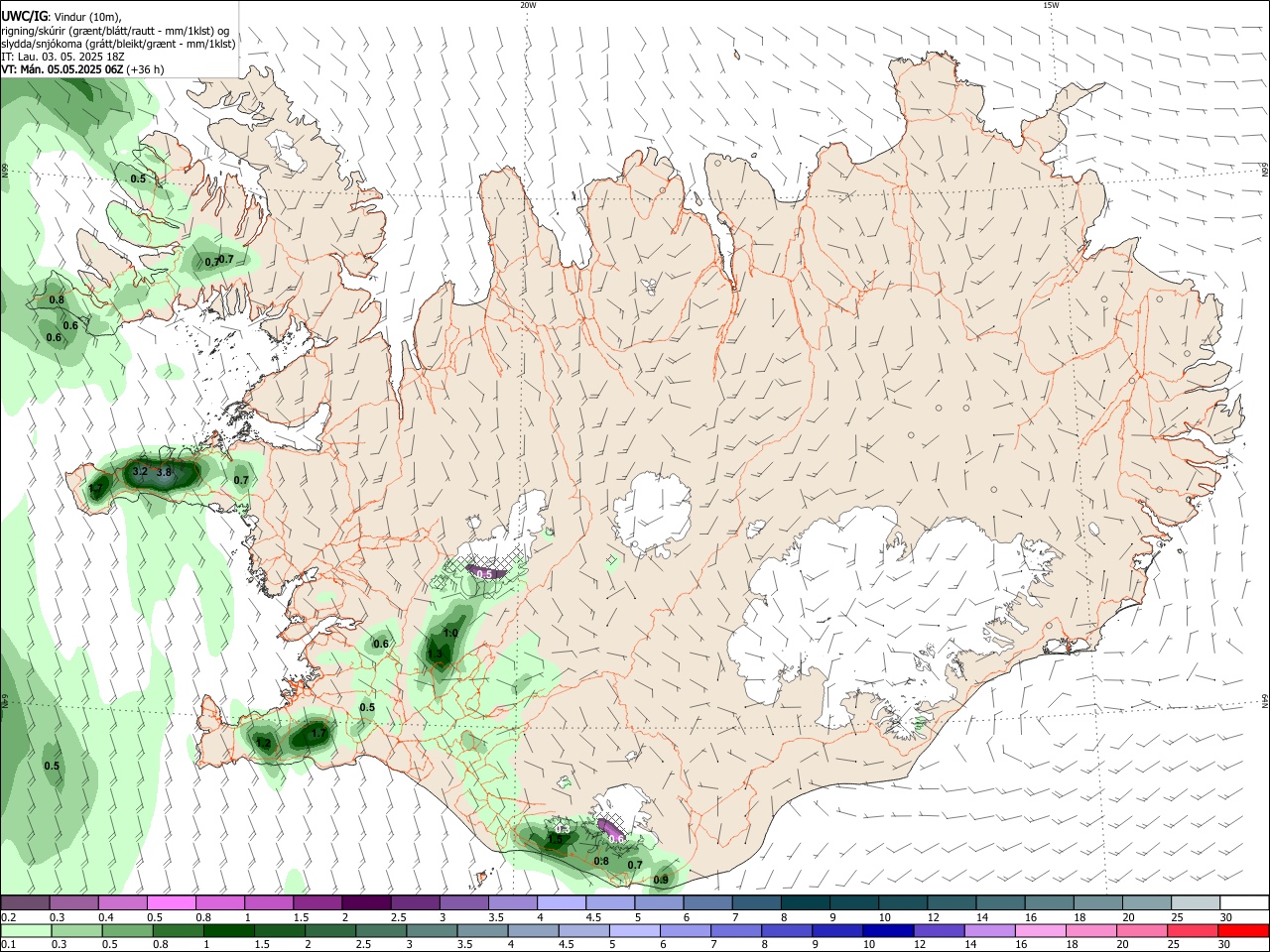Image resolution: width=1270 pixels, height=952 pixels.
Task: Click the pale green 0.1 rain legend swatch
Action: 25,930
